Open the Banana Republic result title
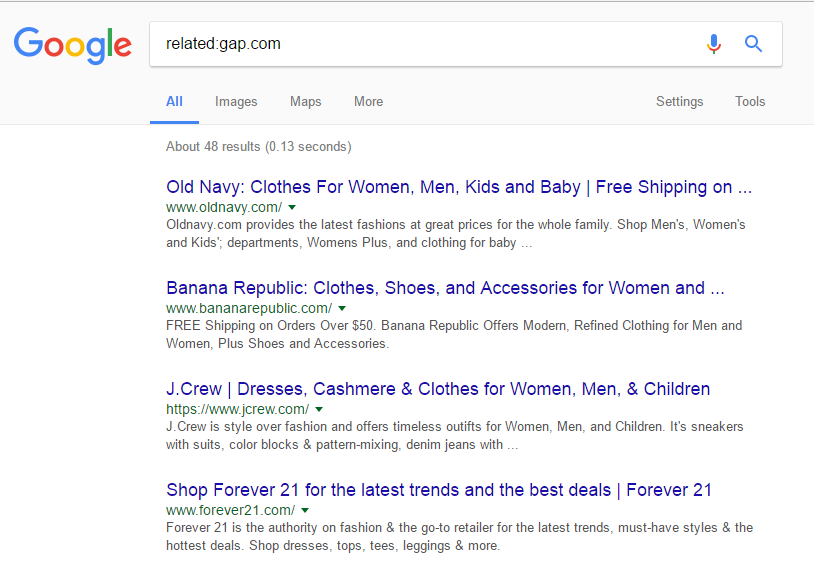Image resolution: width=814 pixels, height=568 pixels. (x=445, y=288)
